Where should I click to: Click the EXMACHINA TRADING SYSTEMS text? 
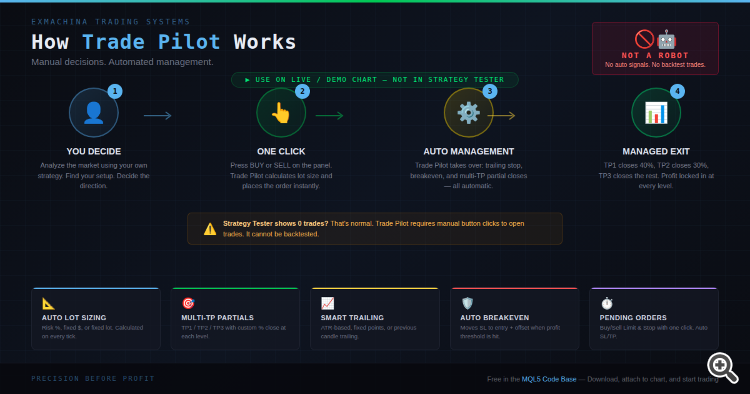(110, 22)
